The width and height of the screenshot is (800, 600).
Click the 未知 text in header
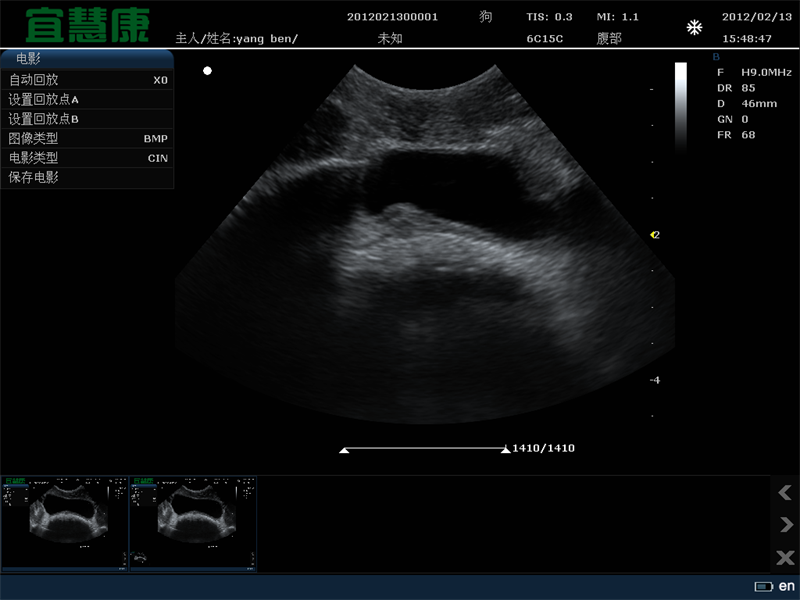coord(390,38)
